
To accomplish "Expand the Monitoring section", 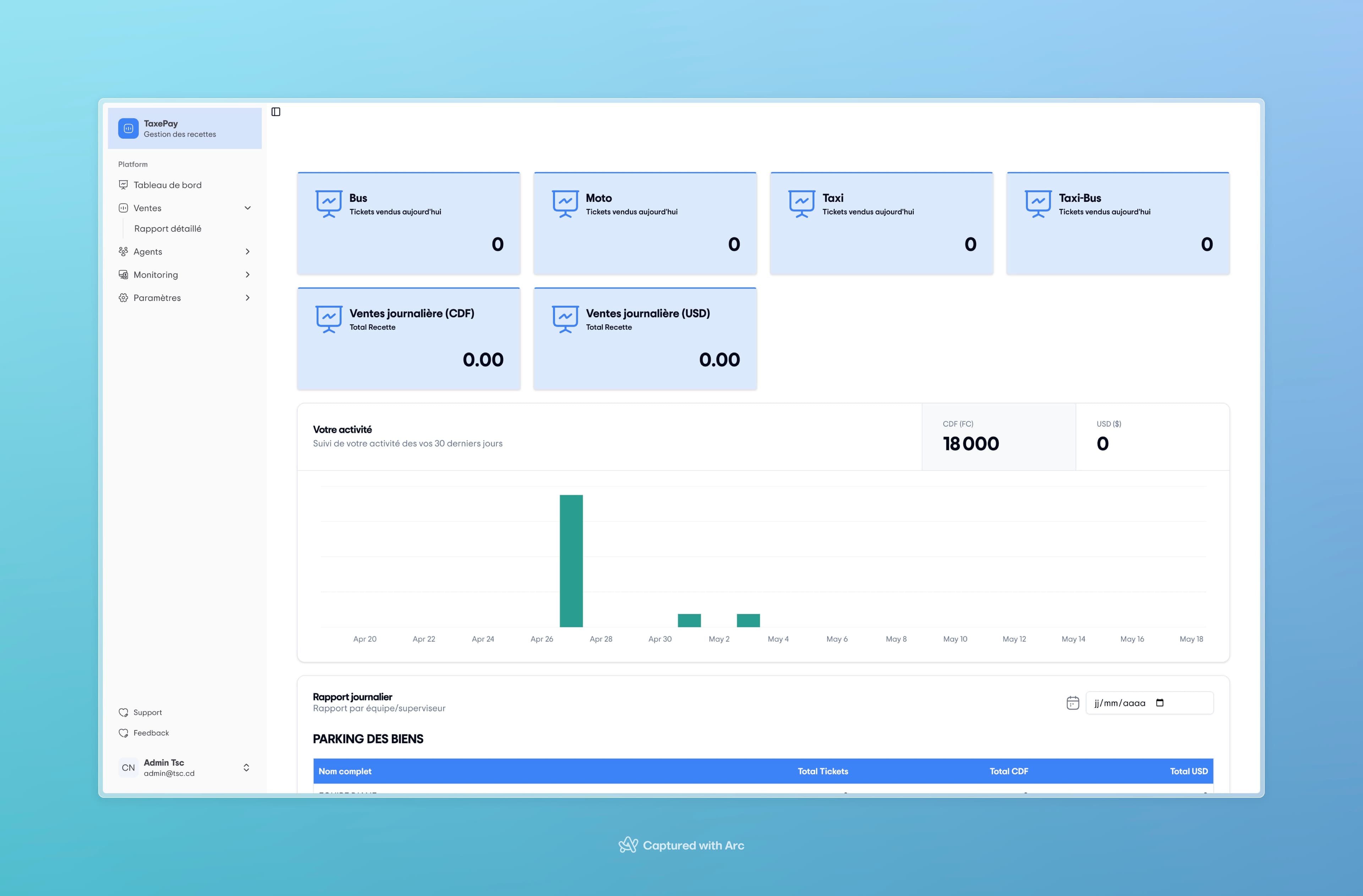I will (x=247, y=274).
